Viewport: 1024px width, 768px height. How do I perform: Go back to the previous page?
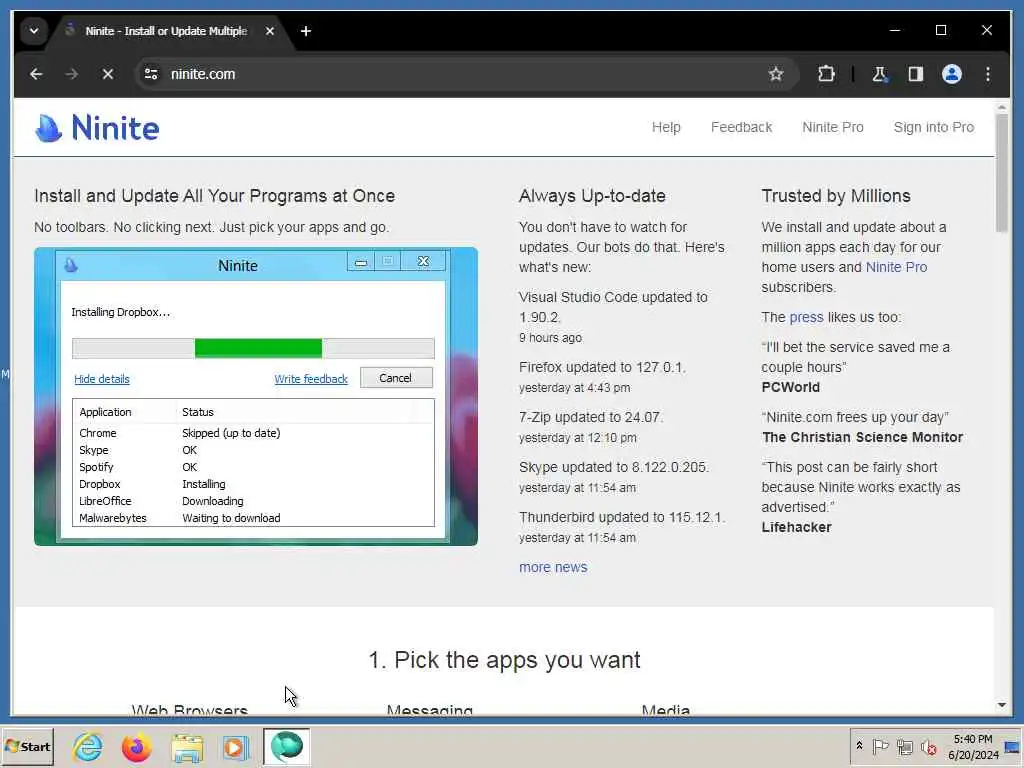click(x=36, y=74)
